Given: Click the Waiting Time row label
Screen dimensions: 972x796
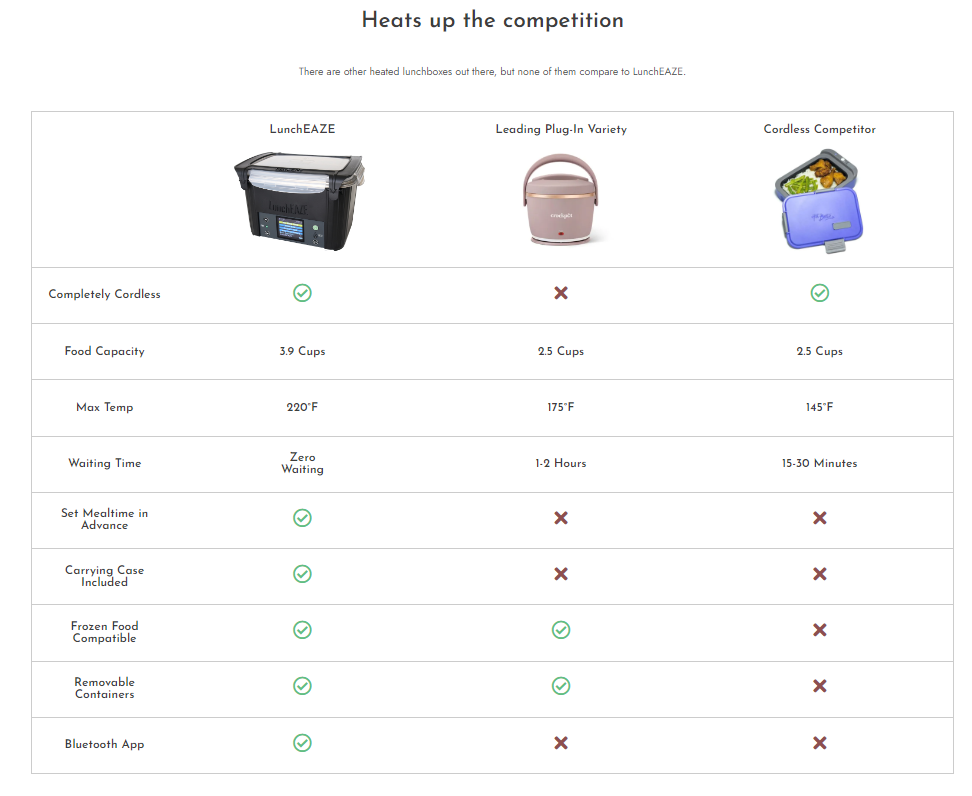Looking at the screenshot, I should tap(105, 463).
